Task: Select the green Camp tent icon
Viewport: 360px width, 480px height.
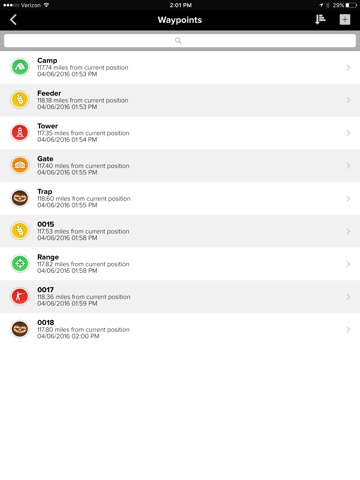Action: (20, 67)
